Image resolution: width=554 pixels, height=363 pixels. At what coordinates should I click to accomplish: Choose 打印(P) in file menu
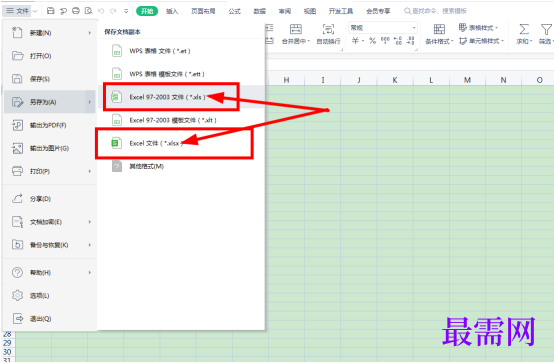(50, 171)
